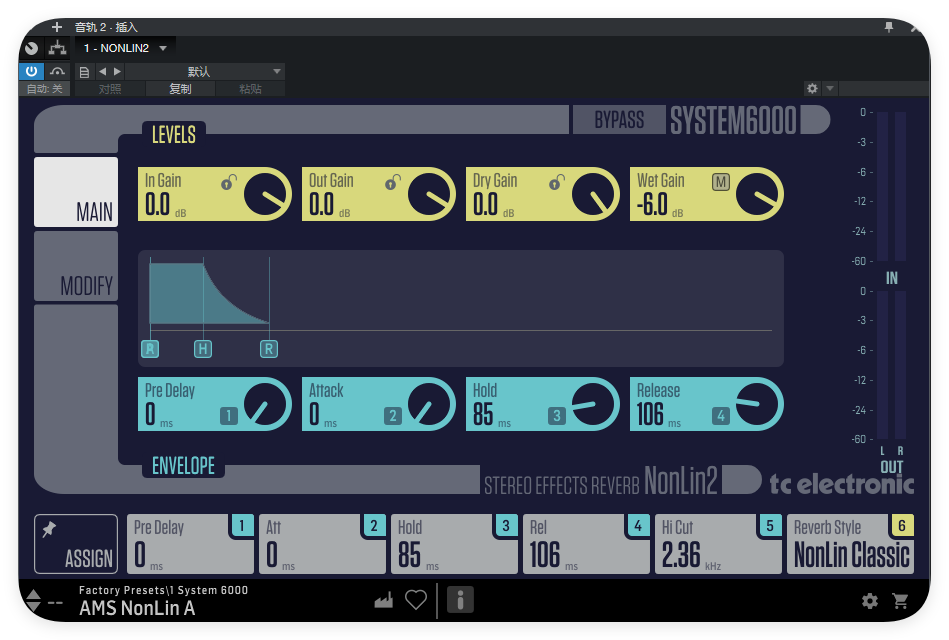Click the Pre Delay knob
The image size is (949, 640).
coord(266,404)
